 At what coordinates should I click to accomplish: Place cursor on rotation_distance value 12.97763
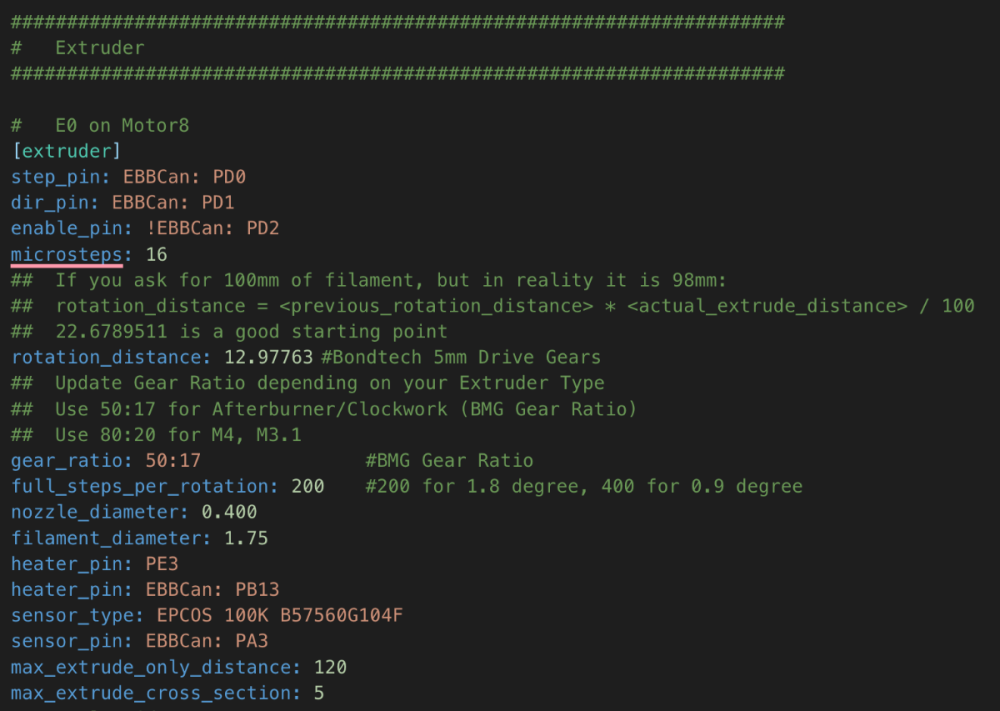[268, 357]
